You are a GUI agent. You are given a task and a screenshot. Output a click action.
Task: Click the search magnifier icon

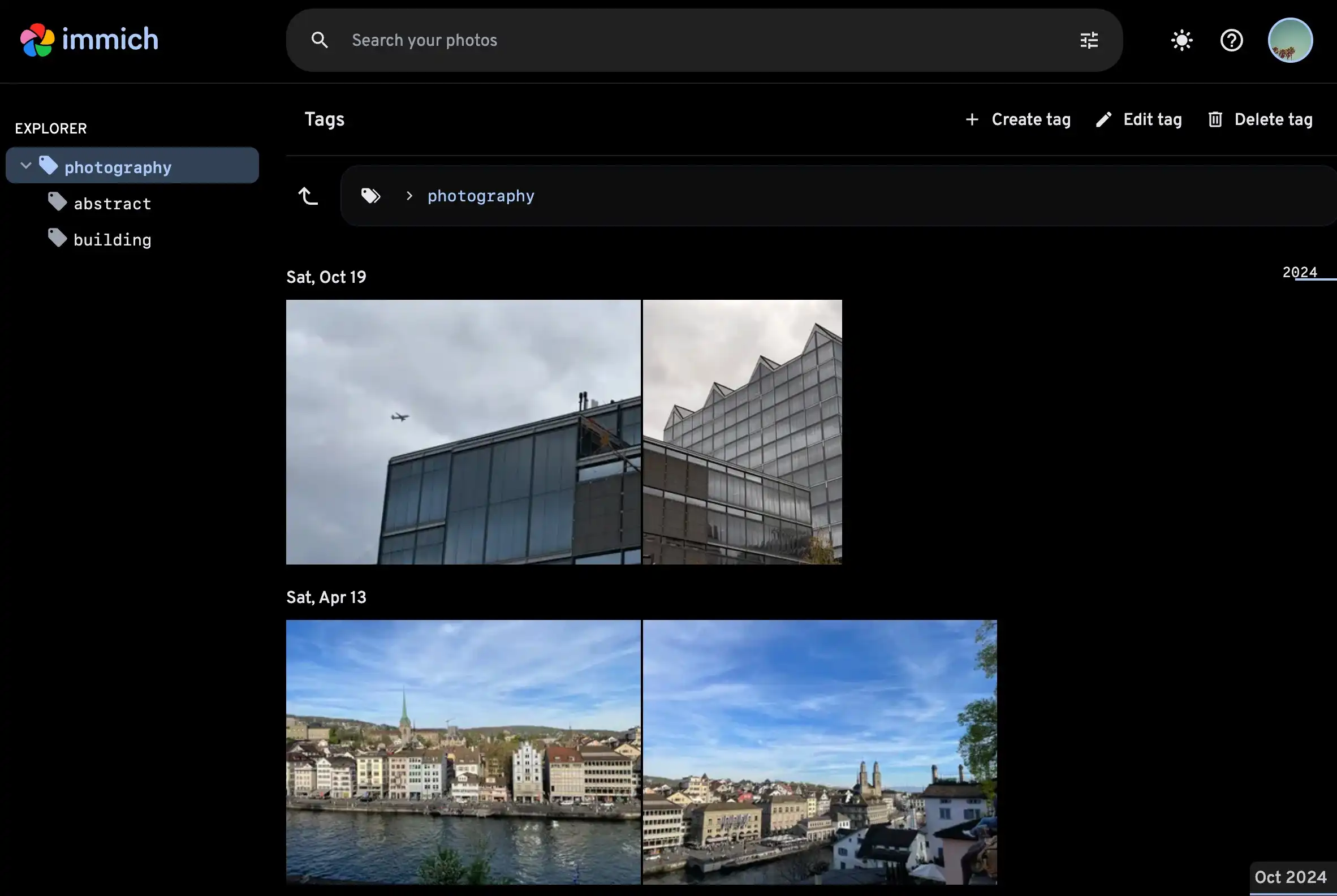point(320,40)
